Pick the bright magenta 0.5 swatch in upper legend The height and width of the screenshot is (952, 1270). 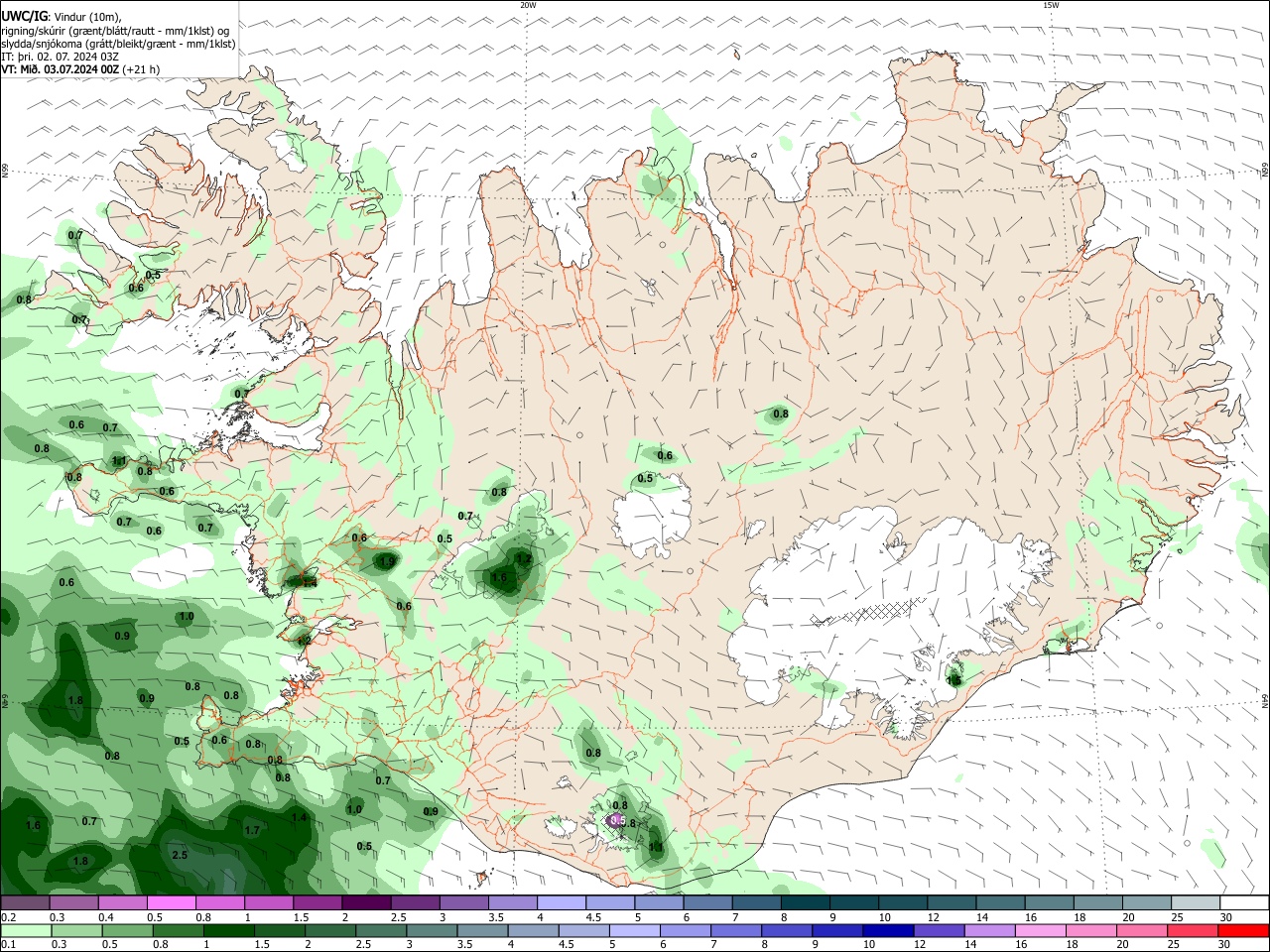172,902
